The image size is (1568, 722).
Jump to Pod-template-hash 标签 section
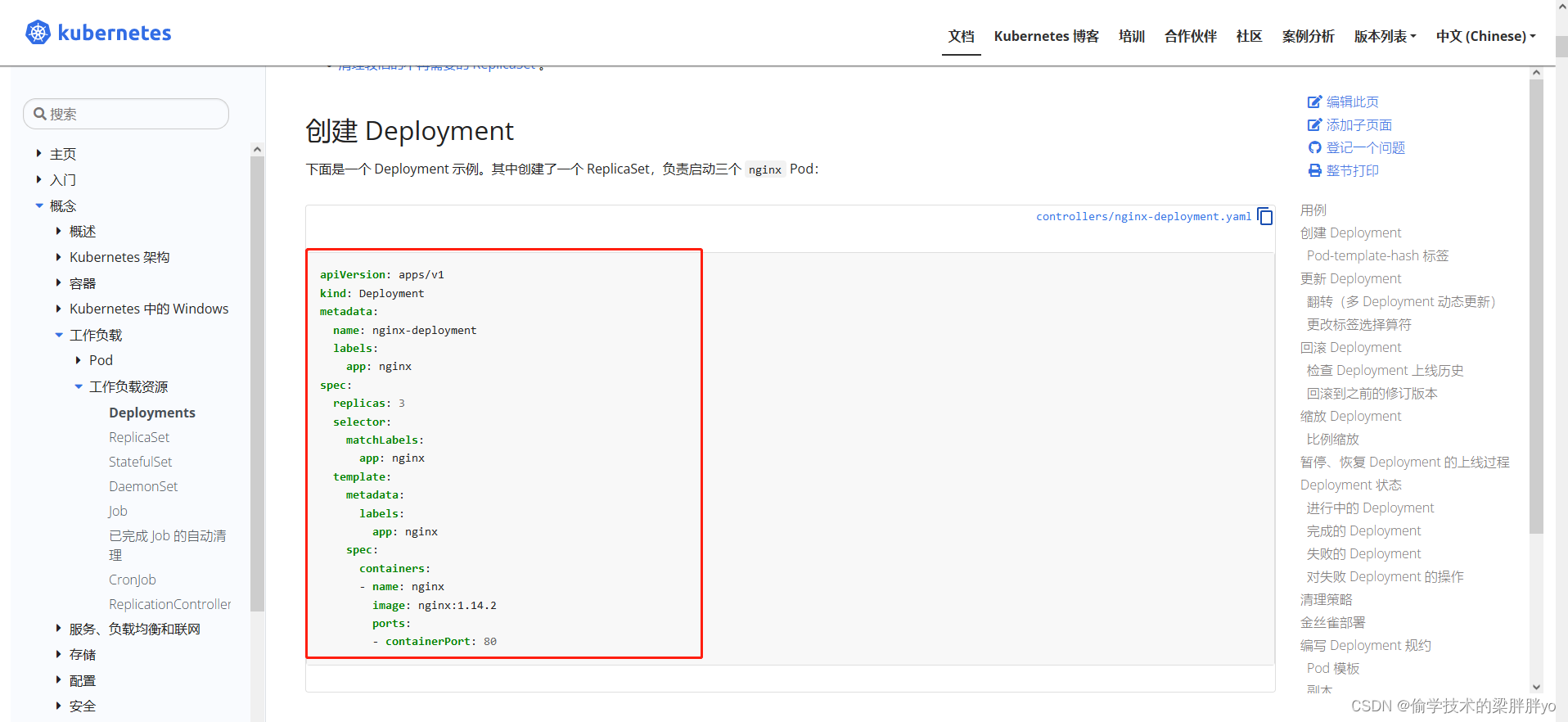point(1377,255)
